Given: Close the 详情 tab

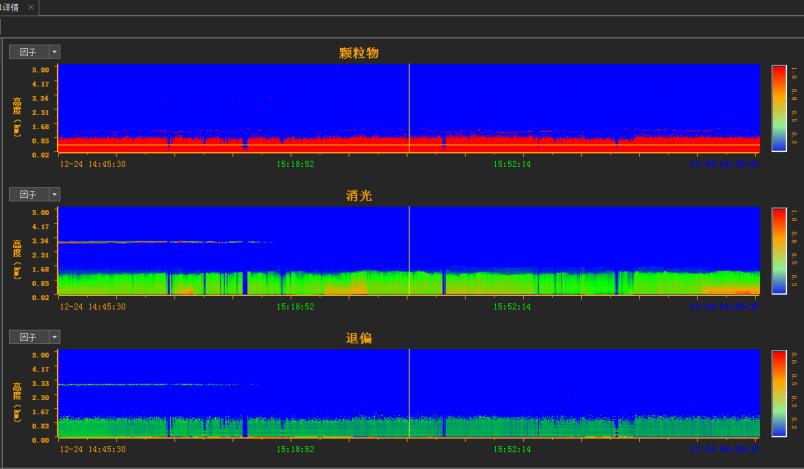Looking at the screenshot, I should [30, 7].
